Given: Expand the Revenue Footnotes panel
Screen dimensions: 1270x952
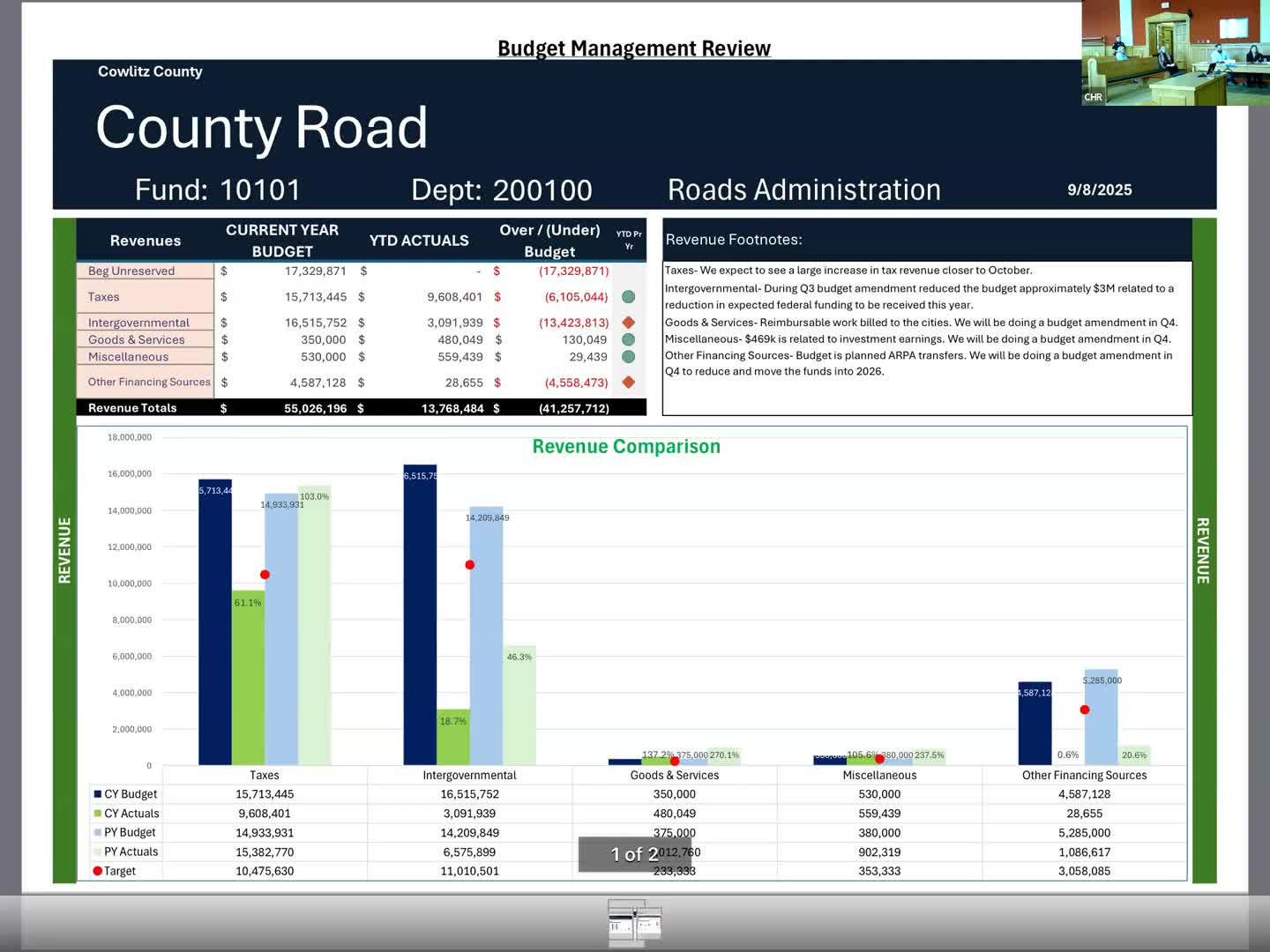Looking at the screenshot, I should click(x=734, y=239).
